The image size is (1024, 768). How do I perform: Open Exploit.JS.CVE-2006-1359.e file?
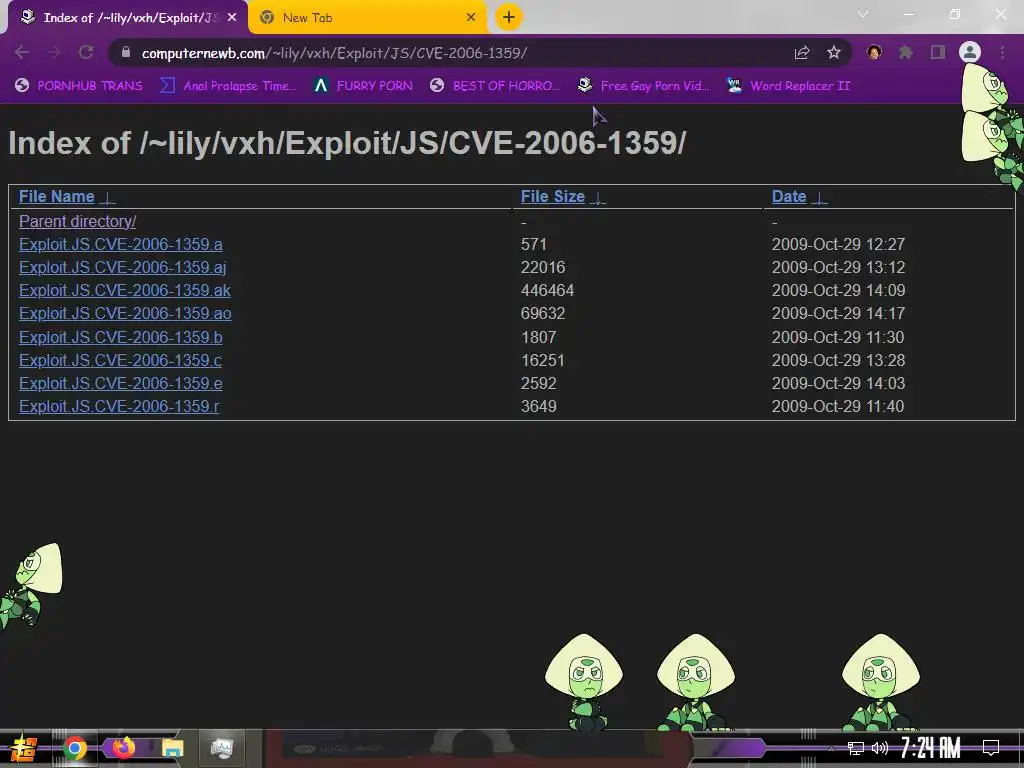(x=121, y=383)
